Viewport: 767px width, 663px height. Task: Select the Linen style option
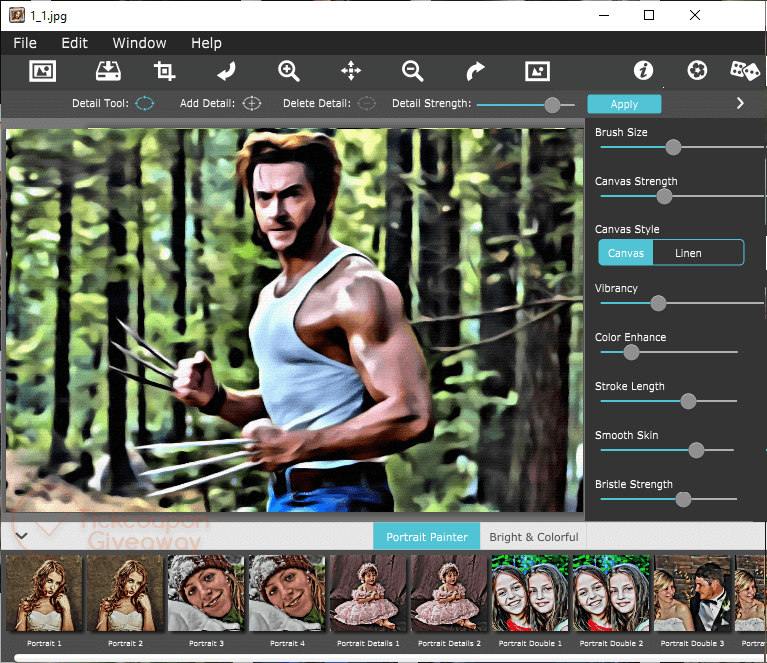(x=688, y=253)
